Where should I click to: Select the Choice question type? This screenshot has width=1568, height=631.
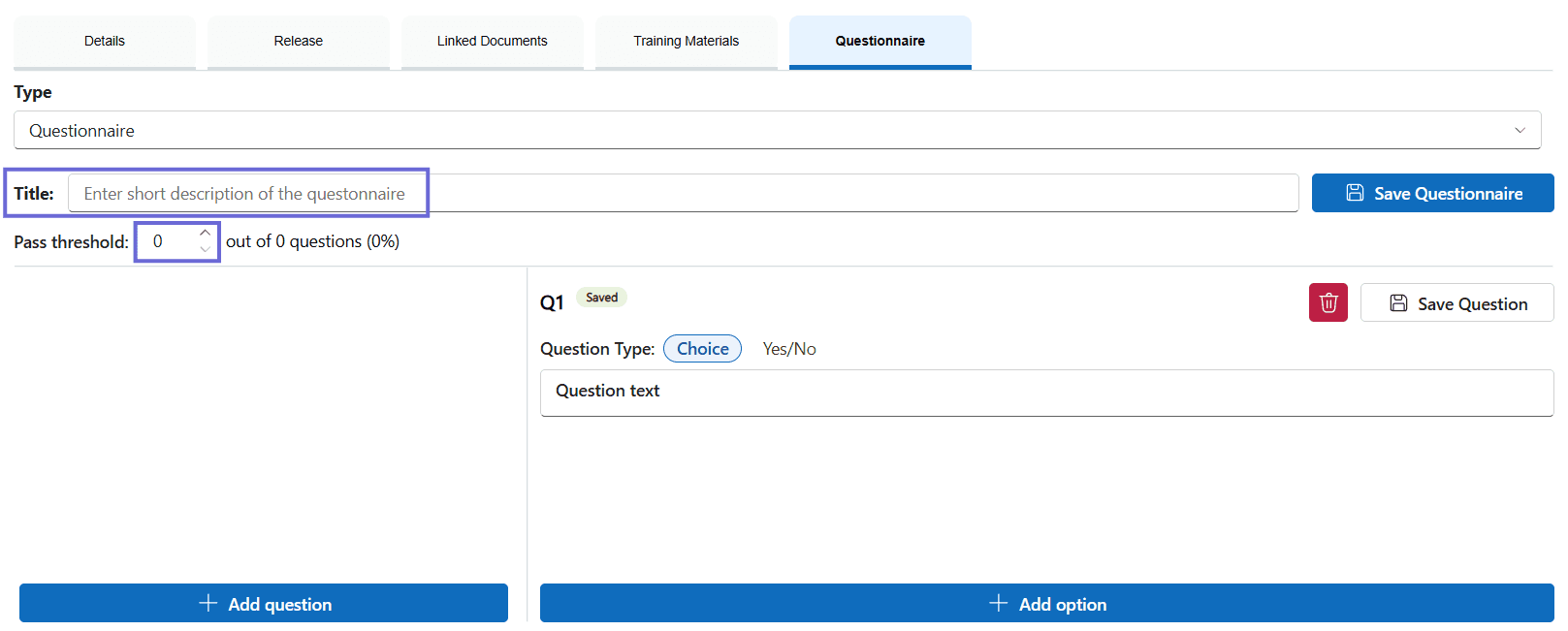pyautogui.click(x=702, y=348)
